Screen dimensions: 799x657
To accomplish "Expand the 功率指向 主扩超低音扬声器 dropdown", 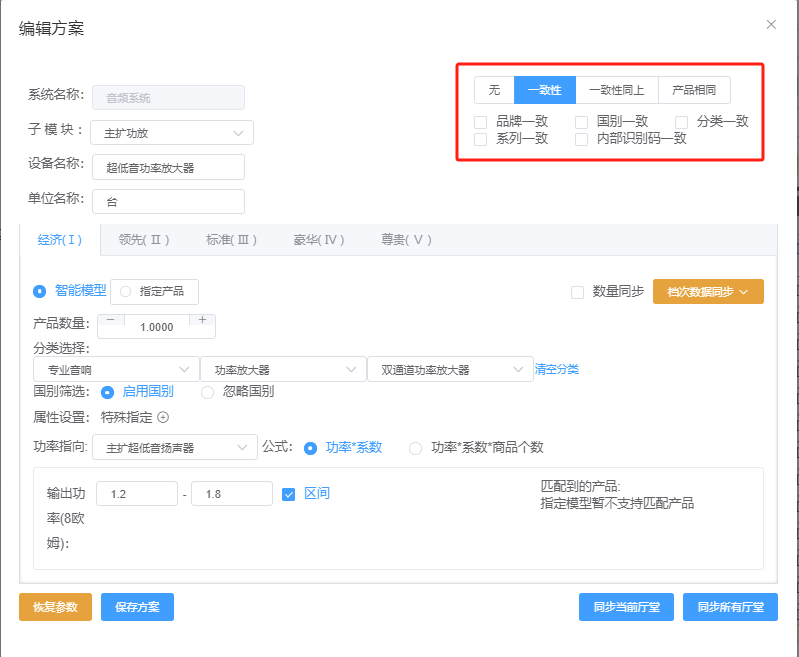I will [174, 448].
